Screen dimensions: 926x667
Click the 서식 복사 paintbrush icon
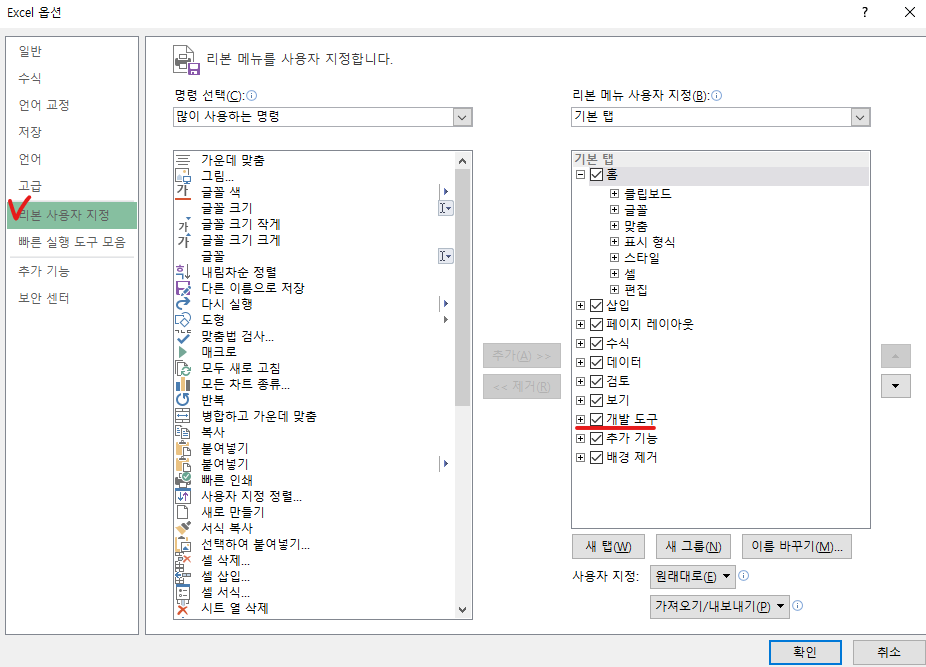click(x=183, y=528)
